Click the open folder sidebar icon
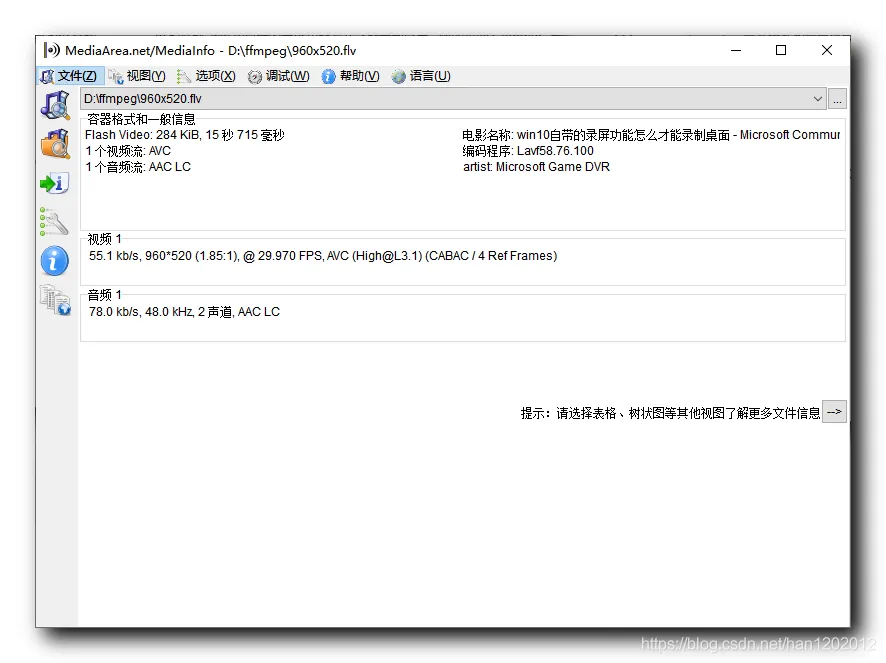The height and width of the screenshot is (663, 886). pos(55,144)
